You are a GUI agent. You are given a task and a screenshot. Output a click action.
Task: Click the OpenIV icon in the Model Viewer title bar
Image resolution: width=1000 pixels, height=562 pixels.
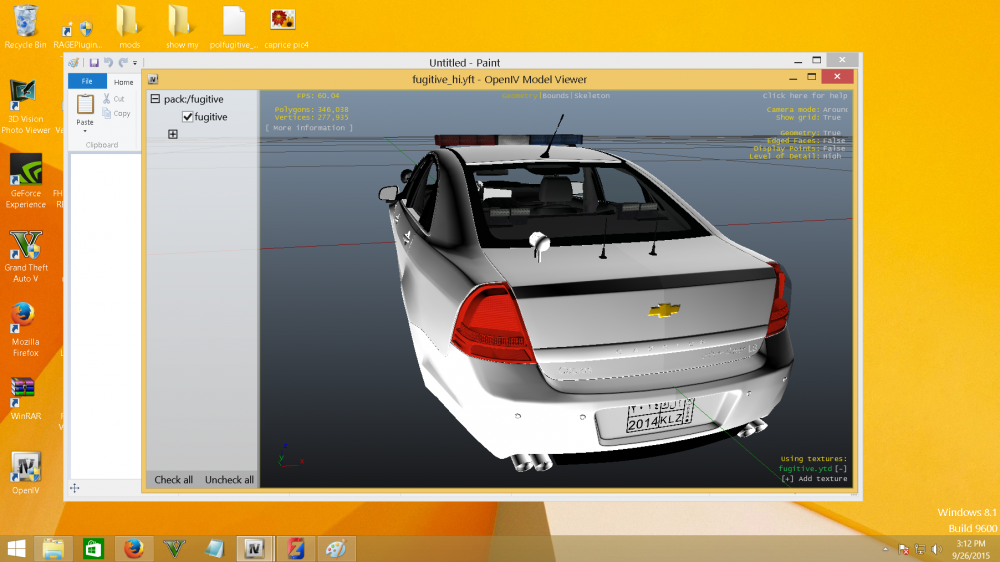[x=153, y=79]
